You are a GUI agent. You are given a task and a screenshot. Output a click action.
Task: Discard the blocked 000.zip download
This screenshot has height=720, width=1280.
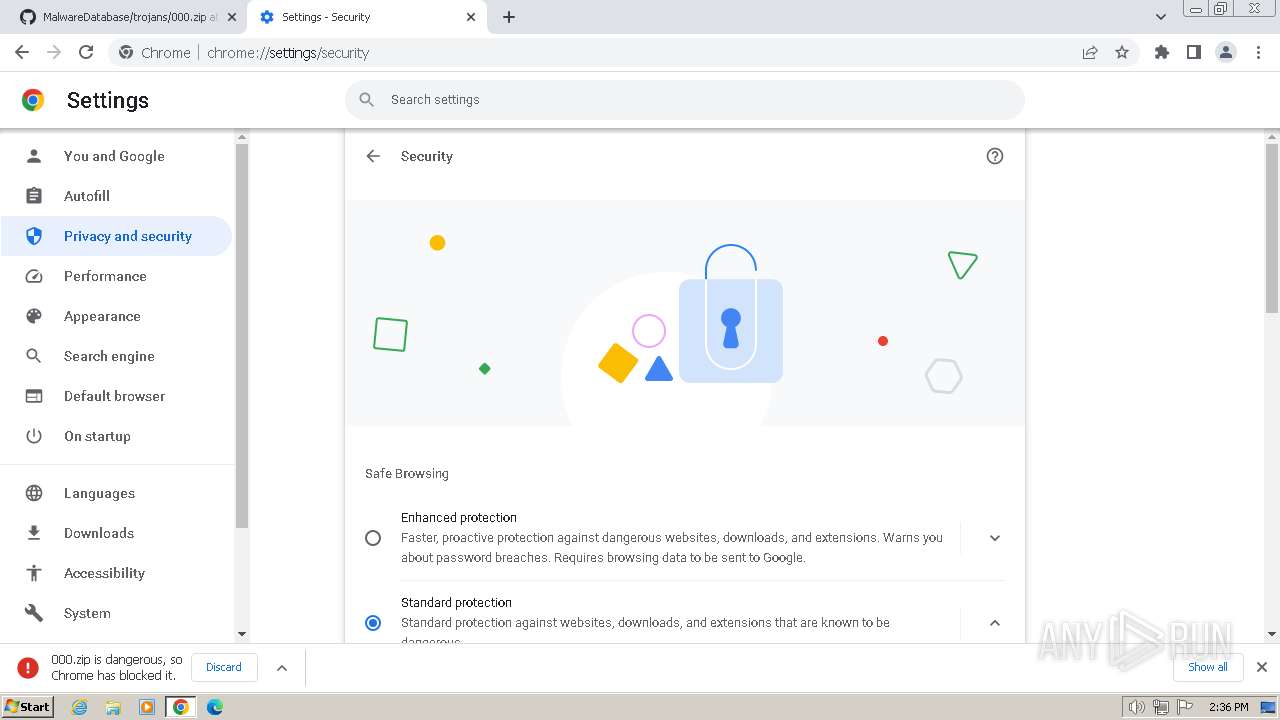pos(224,667)
